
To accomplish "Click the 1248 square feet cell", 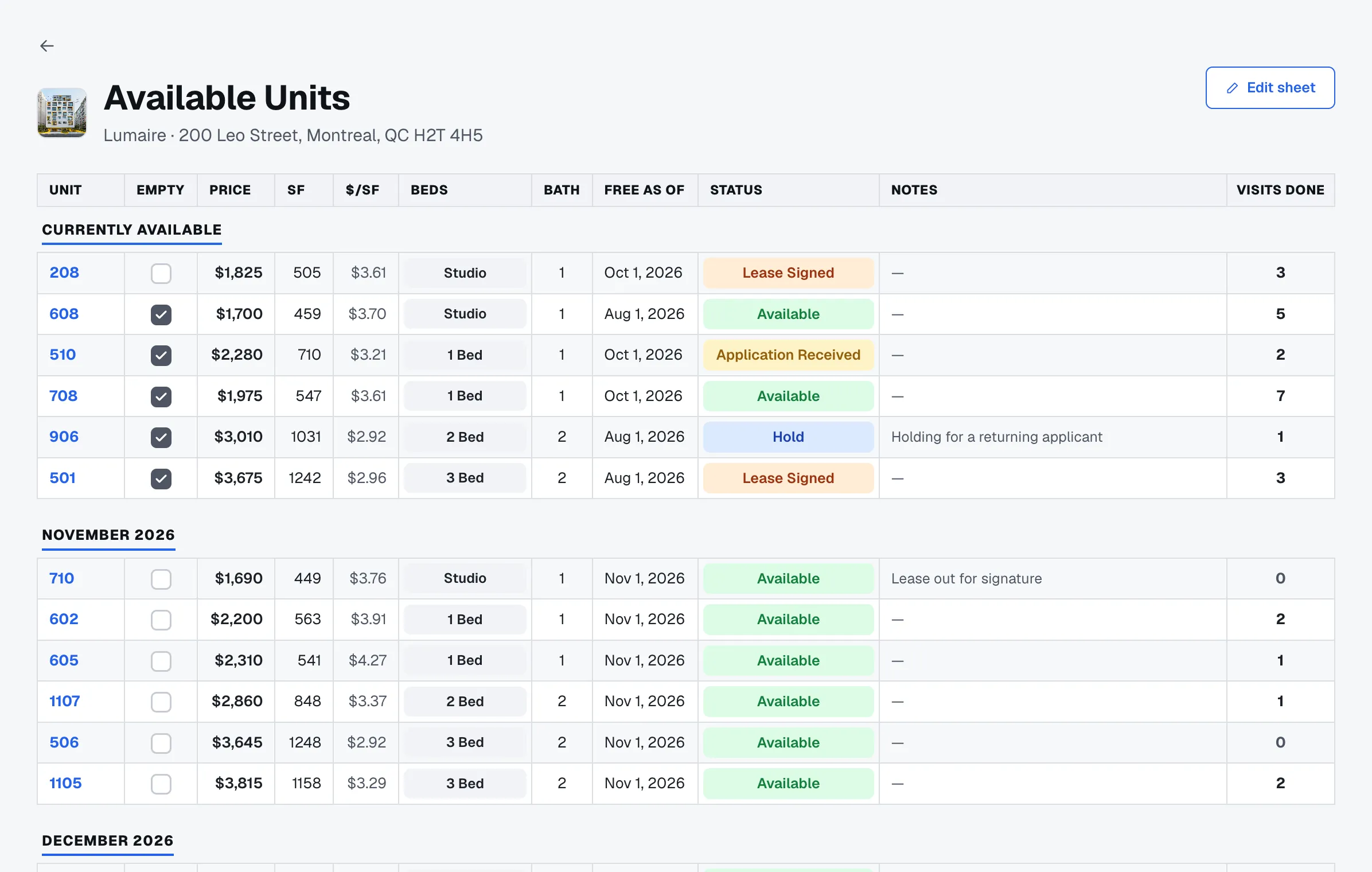I will pos(305,742).
